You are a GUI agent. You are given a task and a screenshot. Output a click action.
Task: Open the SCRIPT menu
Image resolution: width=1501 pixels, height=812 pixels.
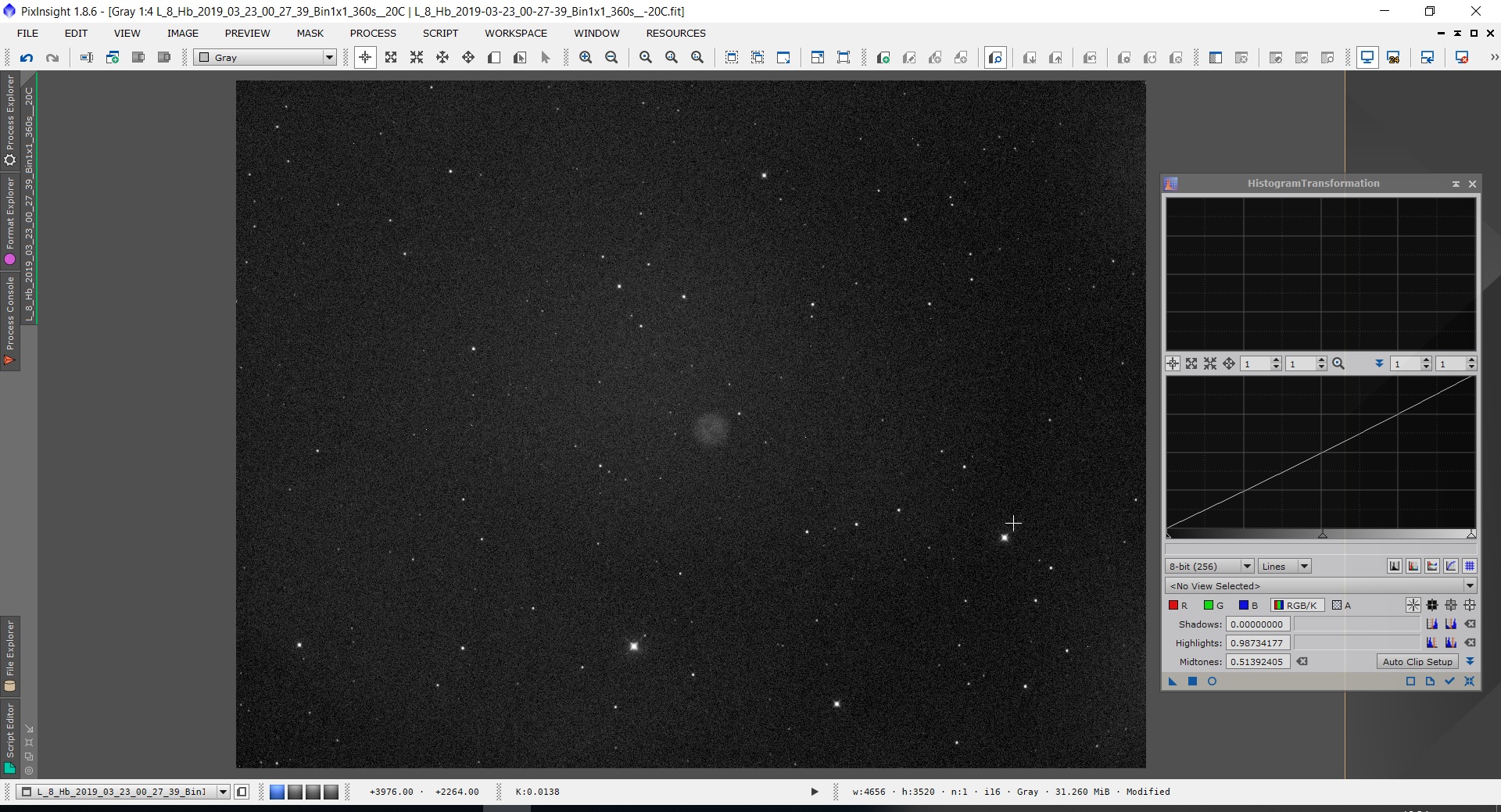pos(440,33)
